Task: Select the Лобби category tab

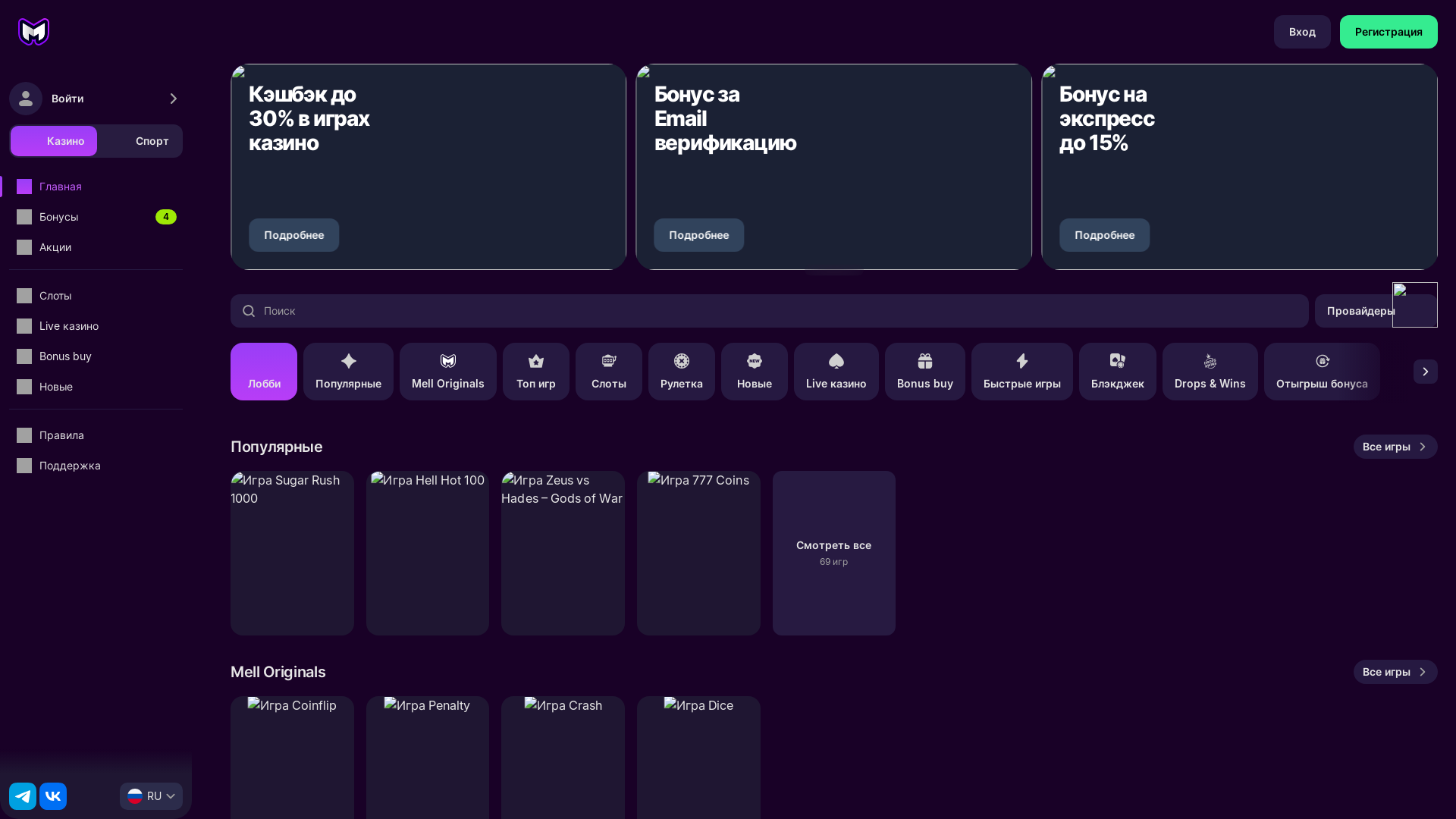Action: click(x=264, y=372)
